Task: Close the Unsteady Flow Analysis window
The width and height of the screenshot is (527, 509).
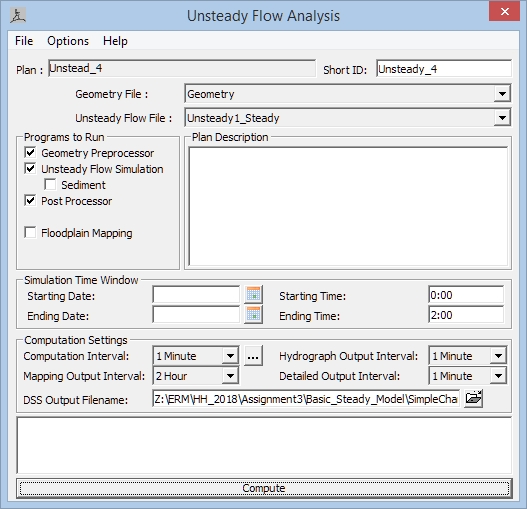Action: click(x=504, y=12)
